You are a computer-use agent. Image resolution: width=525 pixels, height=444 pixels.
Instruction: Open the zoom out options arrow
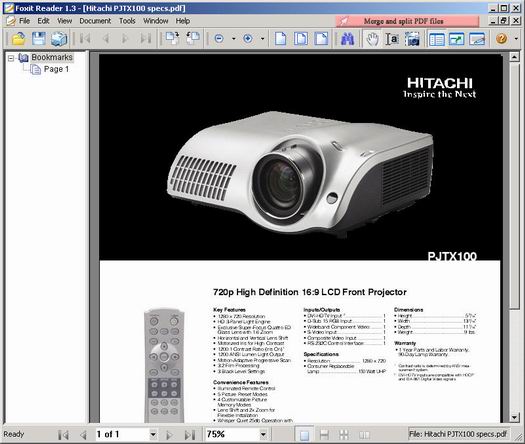click(x=233, y=39)
